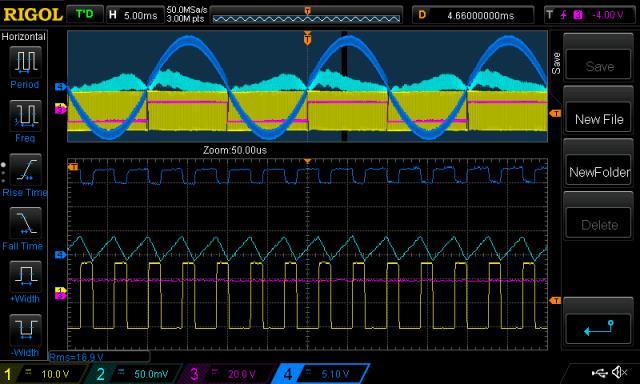Click the NewFolder button
Screen dimensions: 640x384
[x=599, y=172]
